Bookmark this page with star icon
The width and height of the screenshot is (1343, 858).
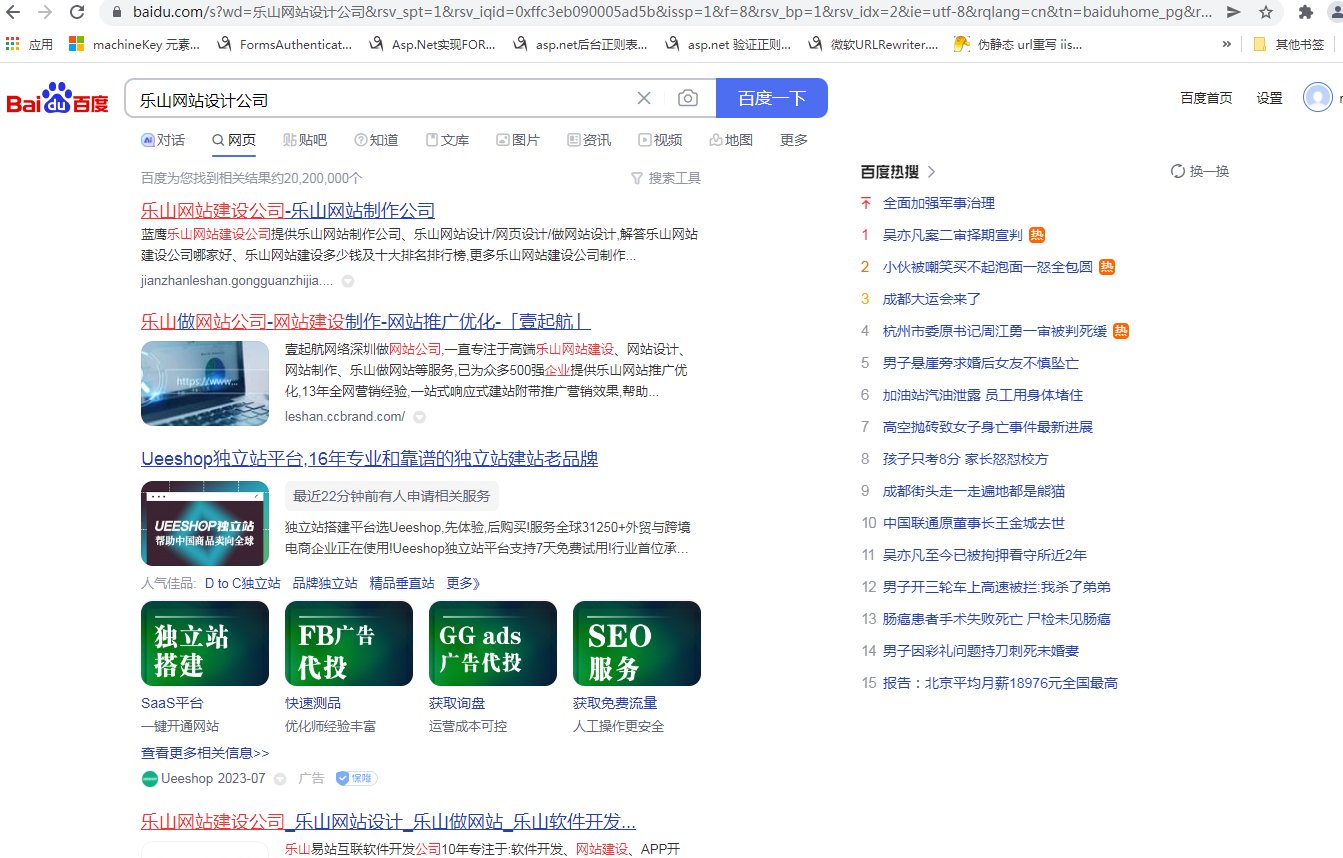(1266, 12)
